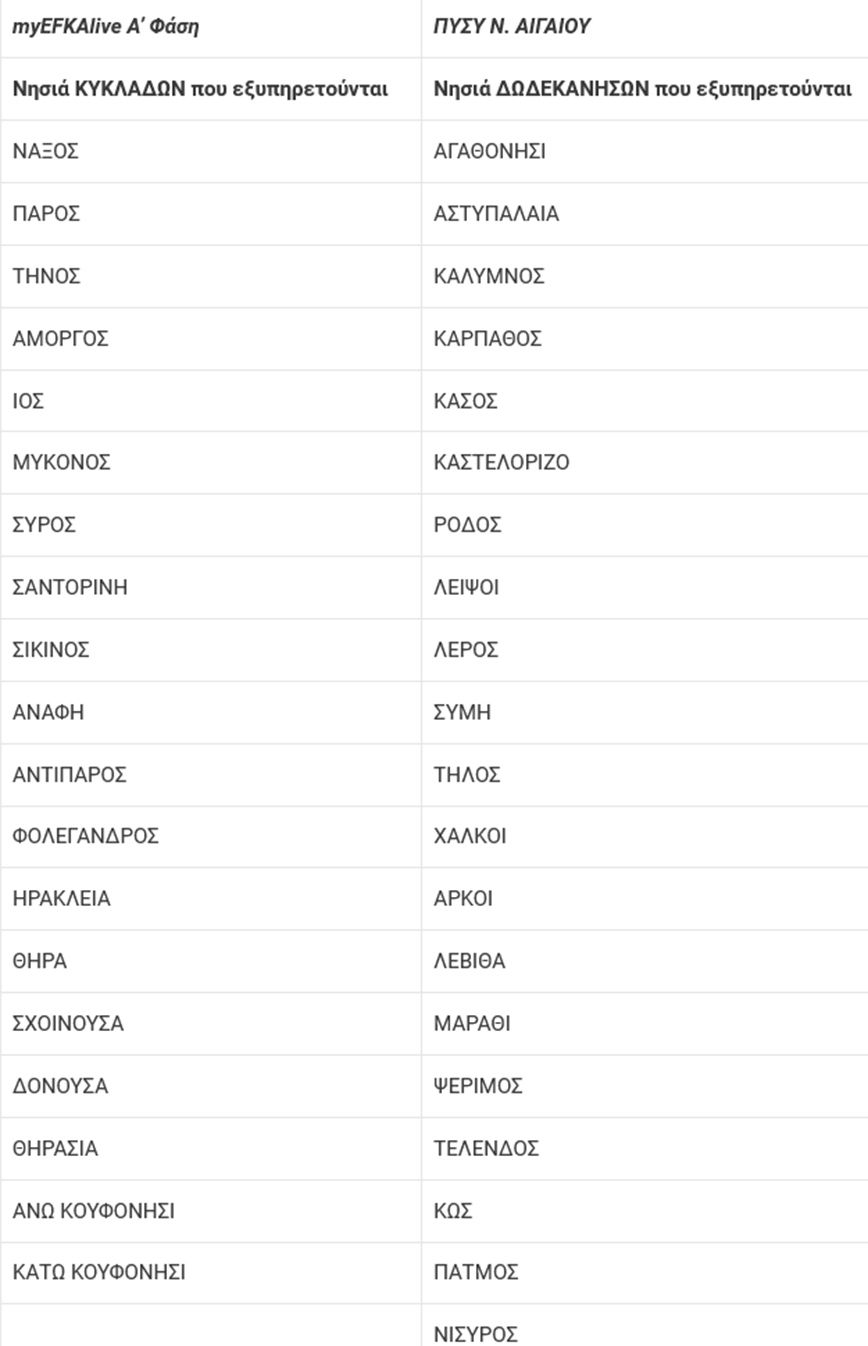Select the ΚΑΡΠΑΘΟΣ entry
The height and width of the screenshot is (1346, 868).
click(487, 339)
